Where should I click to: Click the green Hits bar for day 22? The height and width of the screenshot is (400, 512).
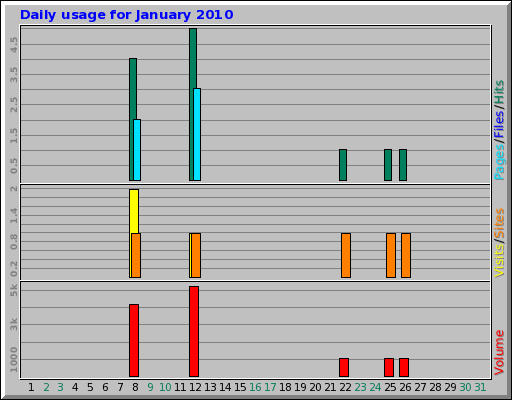(x=343, y=165)
